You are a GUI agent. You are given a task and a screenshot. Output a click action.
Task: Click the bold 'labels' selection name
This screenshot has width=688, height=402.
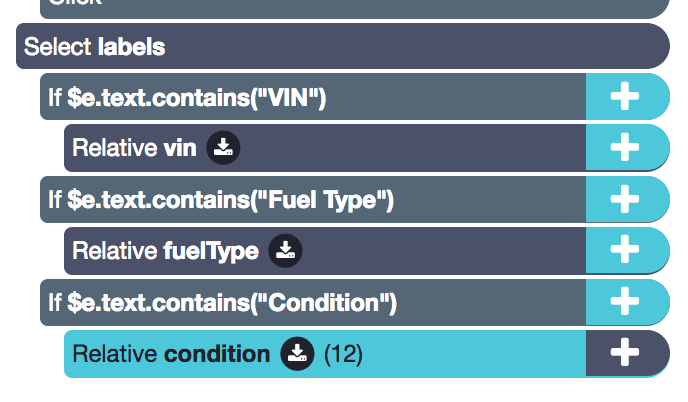tap(131, 47)
